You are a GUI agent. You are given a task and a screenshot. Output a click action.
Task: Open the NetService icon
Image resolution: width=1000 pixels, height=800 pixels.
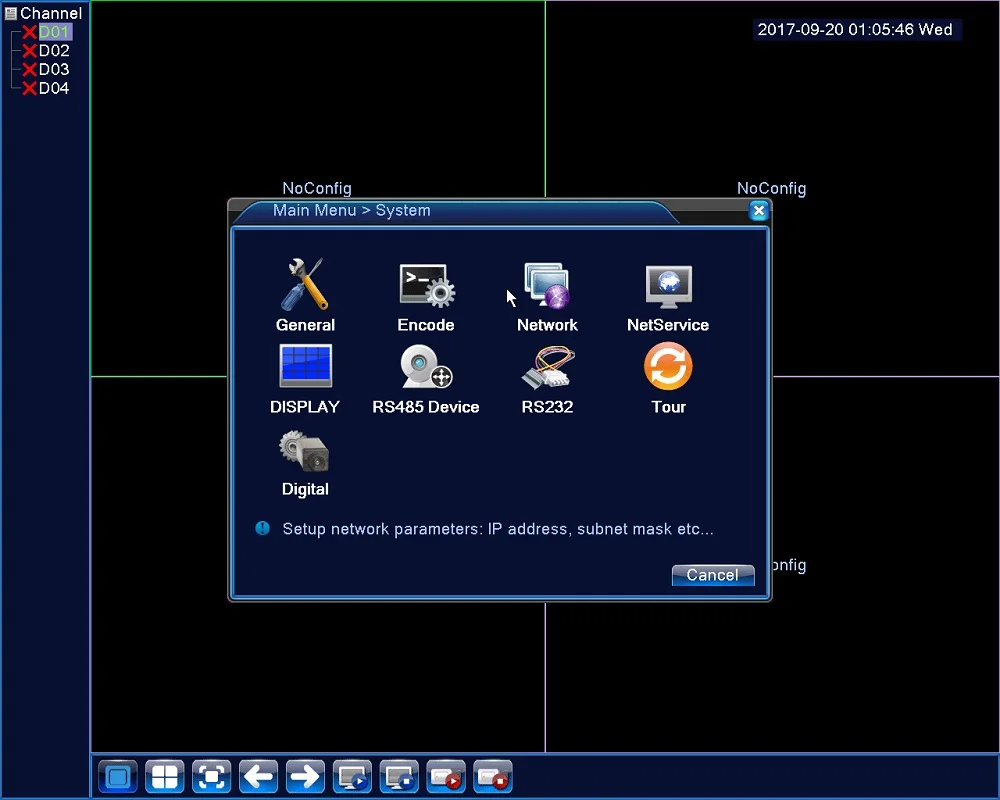click(x=668, y=286)
